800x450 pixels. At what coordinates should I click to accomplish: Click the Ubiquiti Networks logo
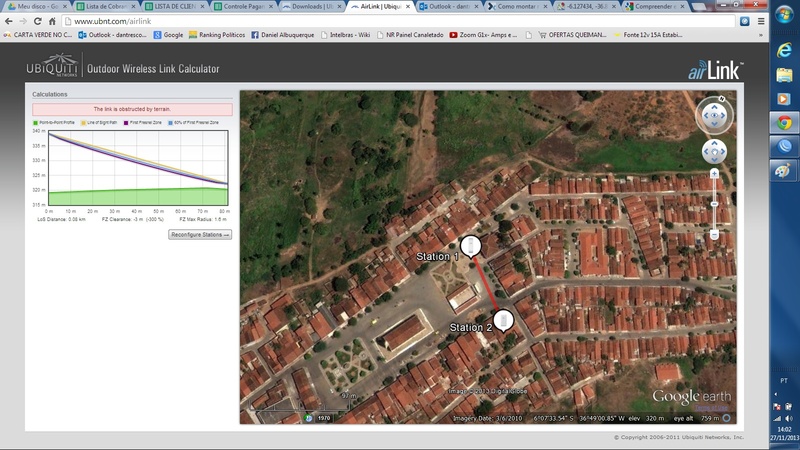tap(52, 65)
